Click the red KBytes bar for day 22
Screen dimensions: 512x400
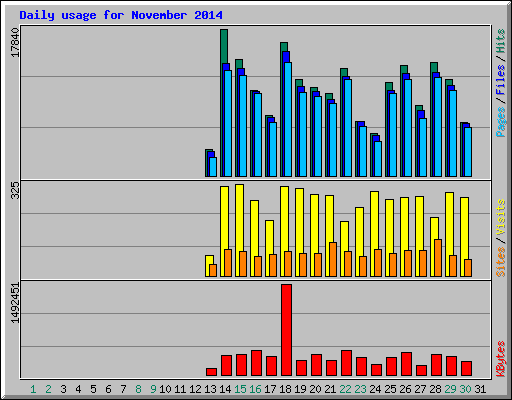pyautogui.click(x=346, y=363)
